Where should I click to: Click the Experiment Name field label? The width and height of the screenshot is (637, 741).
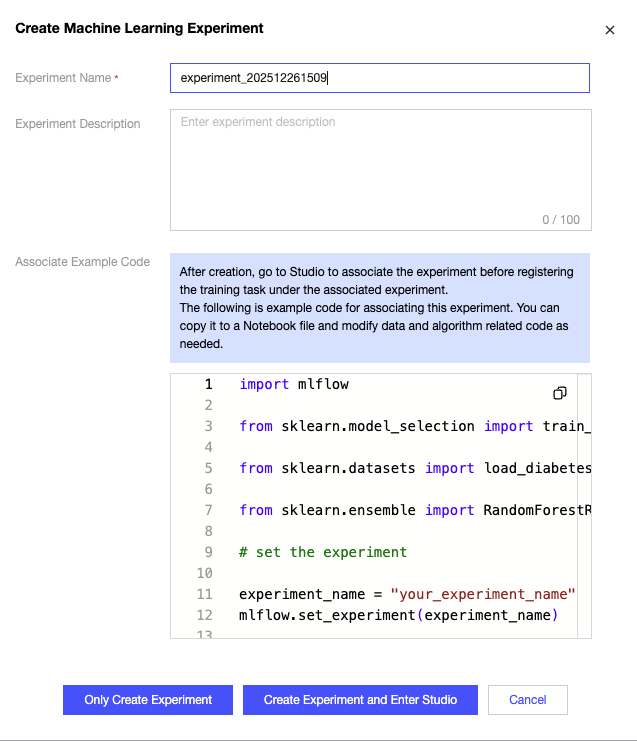point(64,78)
